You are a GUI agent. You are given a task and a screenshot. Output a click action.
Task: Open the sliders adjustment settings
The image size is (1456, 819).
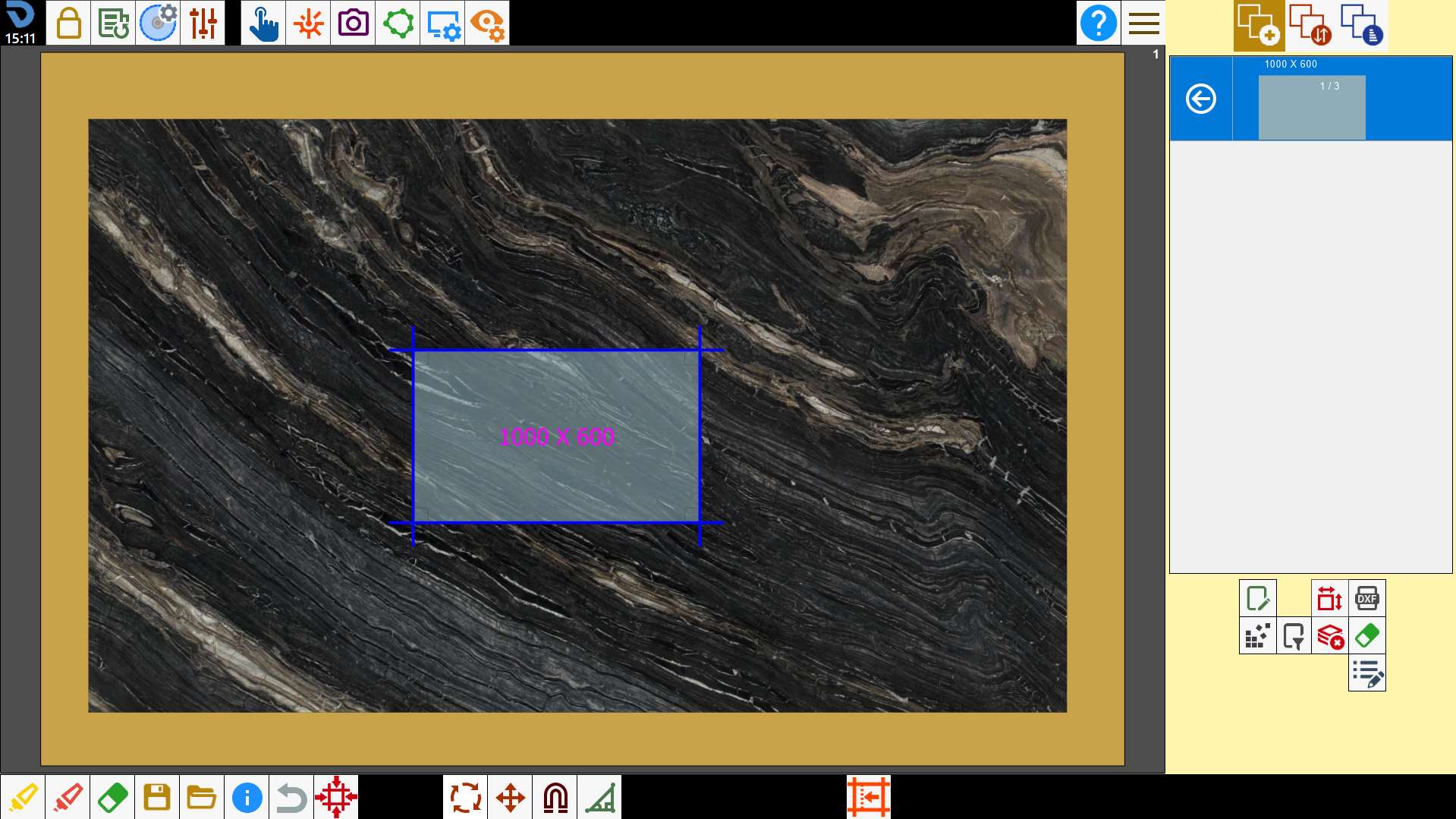203,23
